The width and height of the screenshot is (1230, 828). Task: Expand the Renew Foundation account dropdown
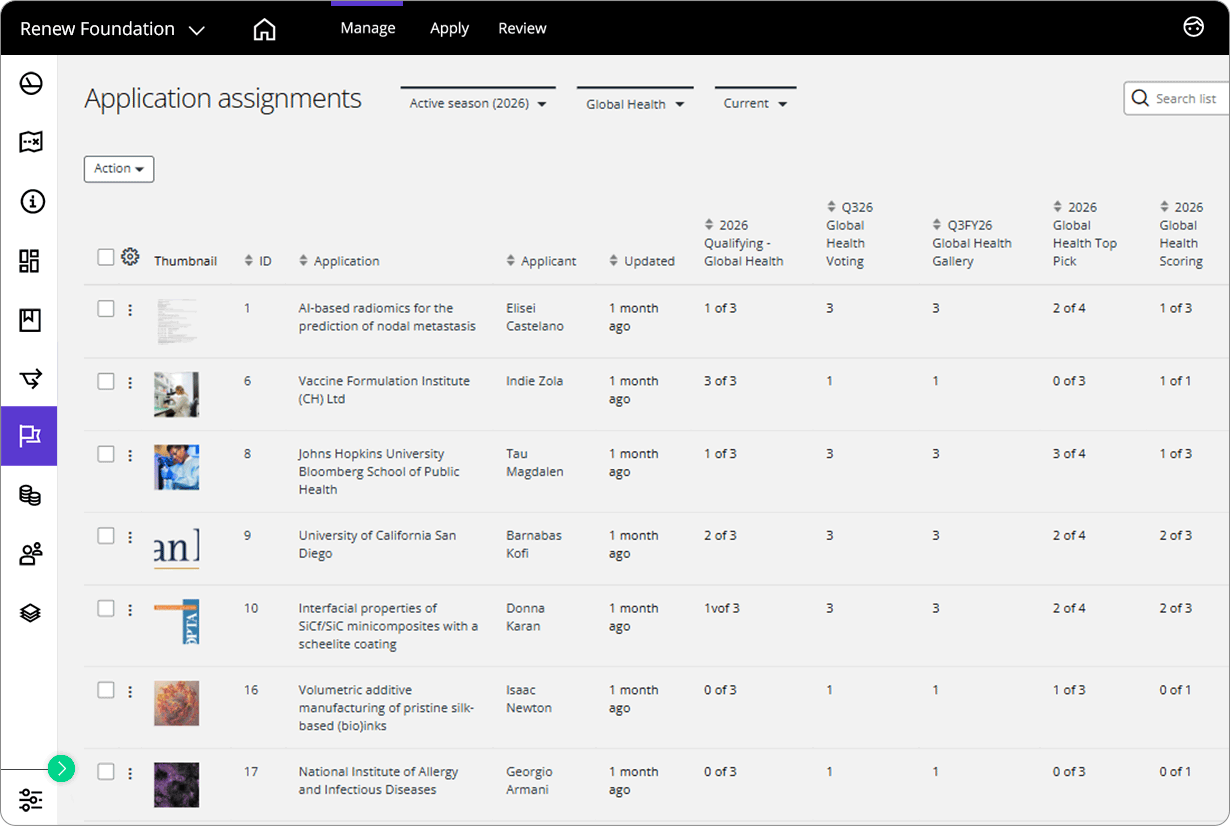(112, 29)
